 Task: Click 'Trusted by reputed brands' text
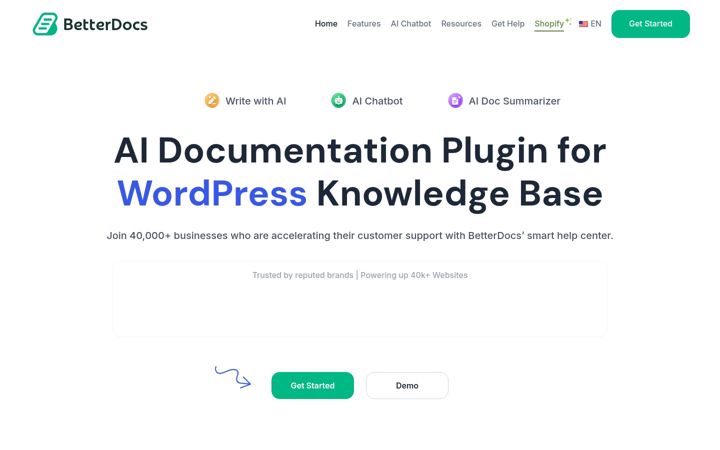click(303, 275)
